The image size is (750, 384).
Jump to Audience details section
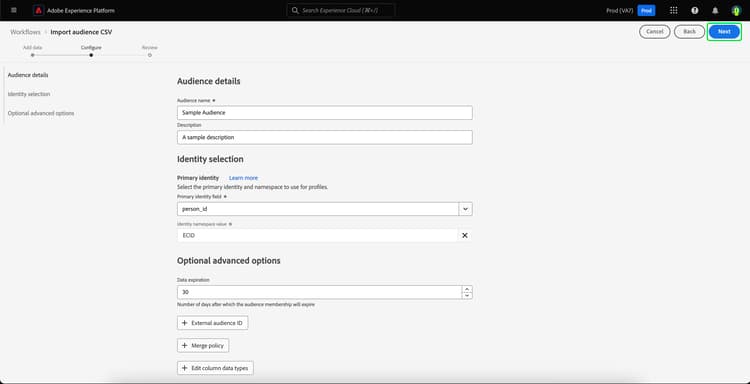[28, 75]
